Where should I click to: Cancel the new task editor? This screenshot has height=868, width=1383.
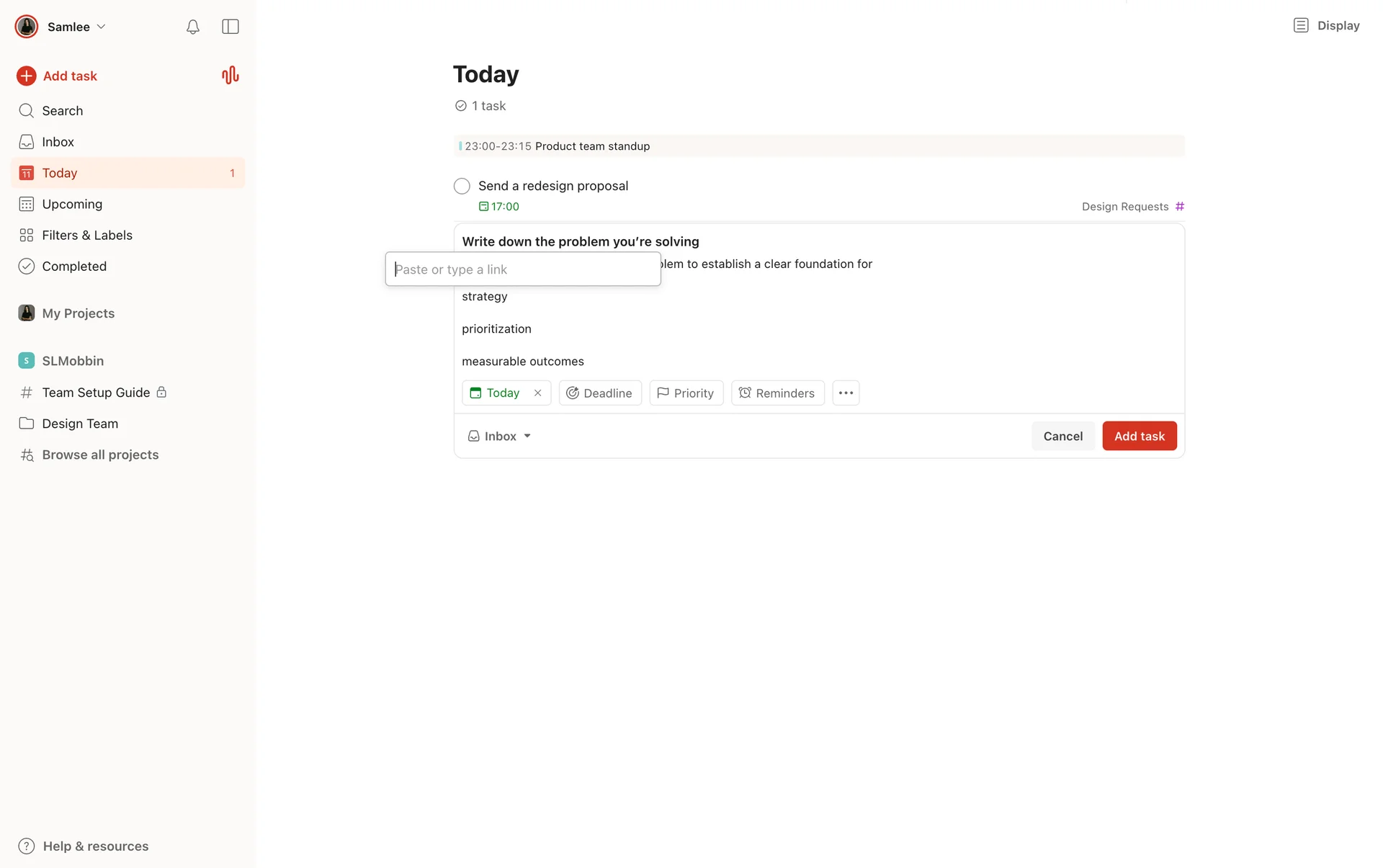(1062, 436)
